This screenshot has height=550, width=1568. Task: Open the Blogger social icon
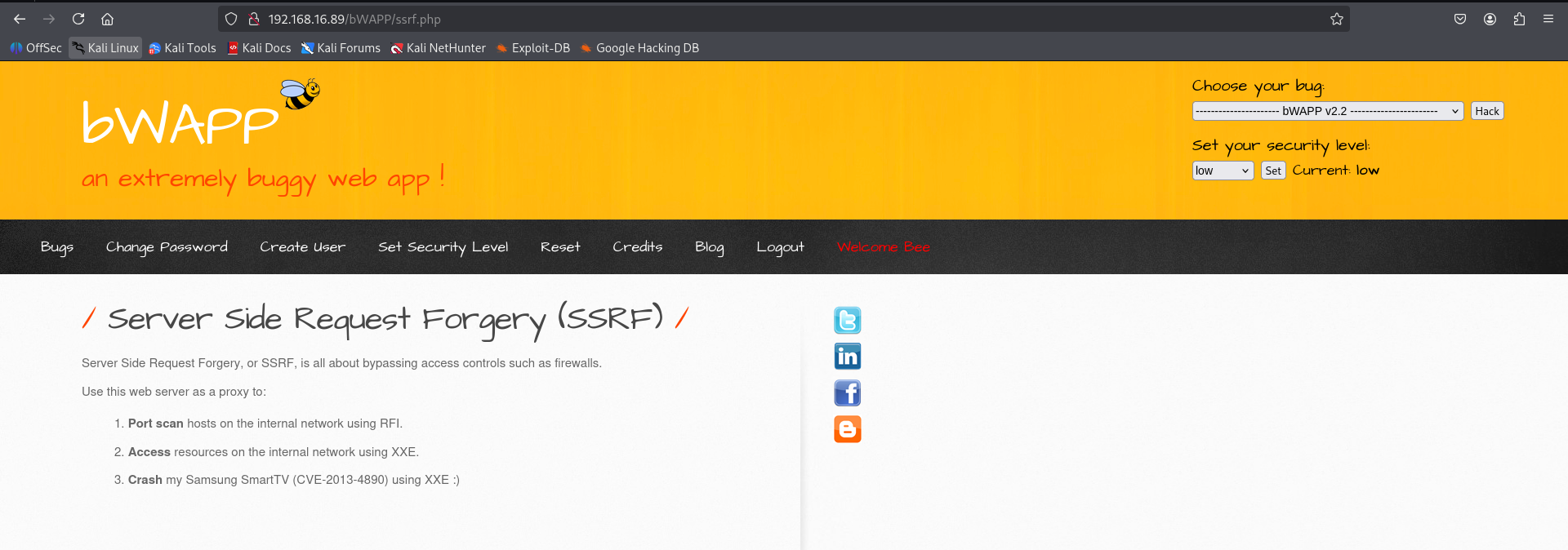point(848,429)
